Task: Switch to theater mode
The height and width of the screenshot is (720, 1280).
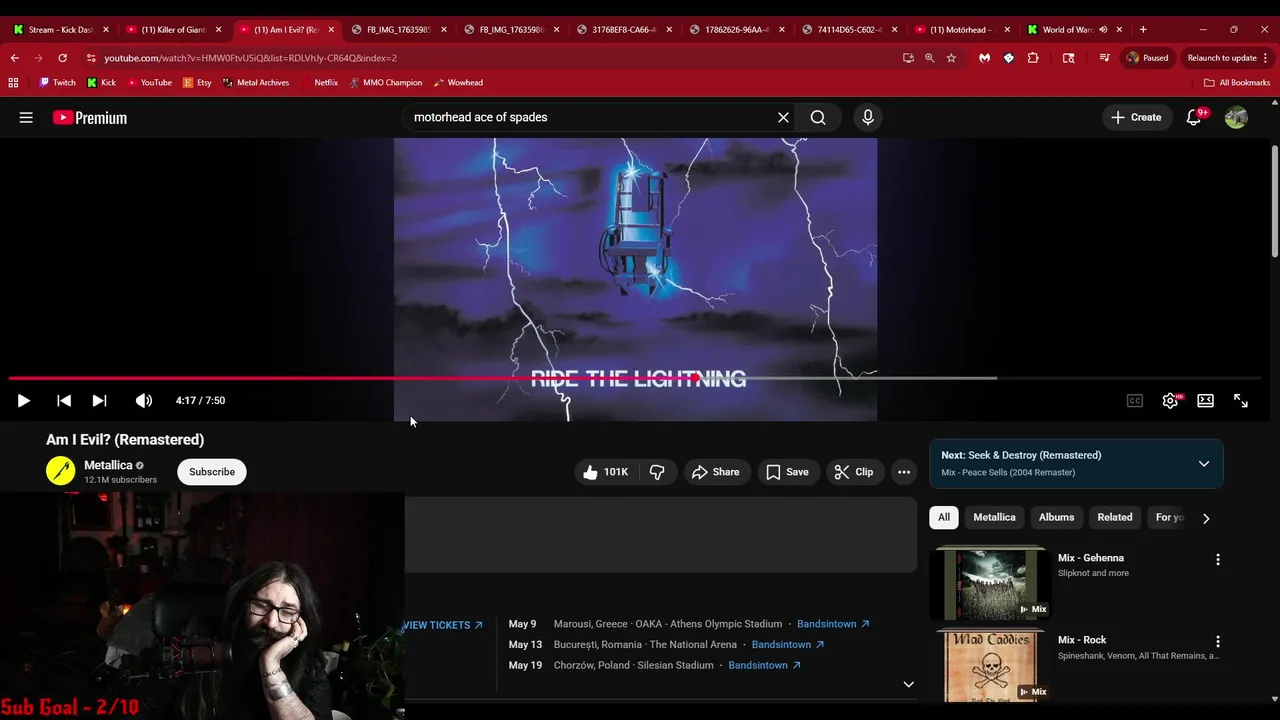Action: click(1205, 400)
